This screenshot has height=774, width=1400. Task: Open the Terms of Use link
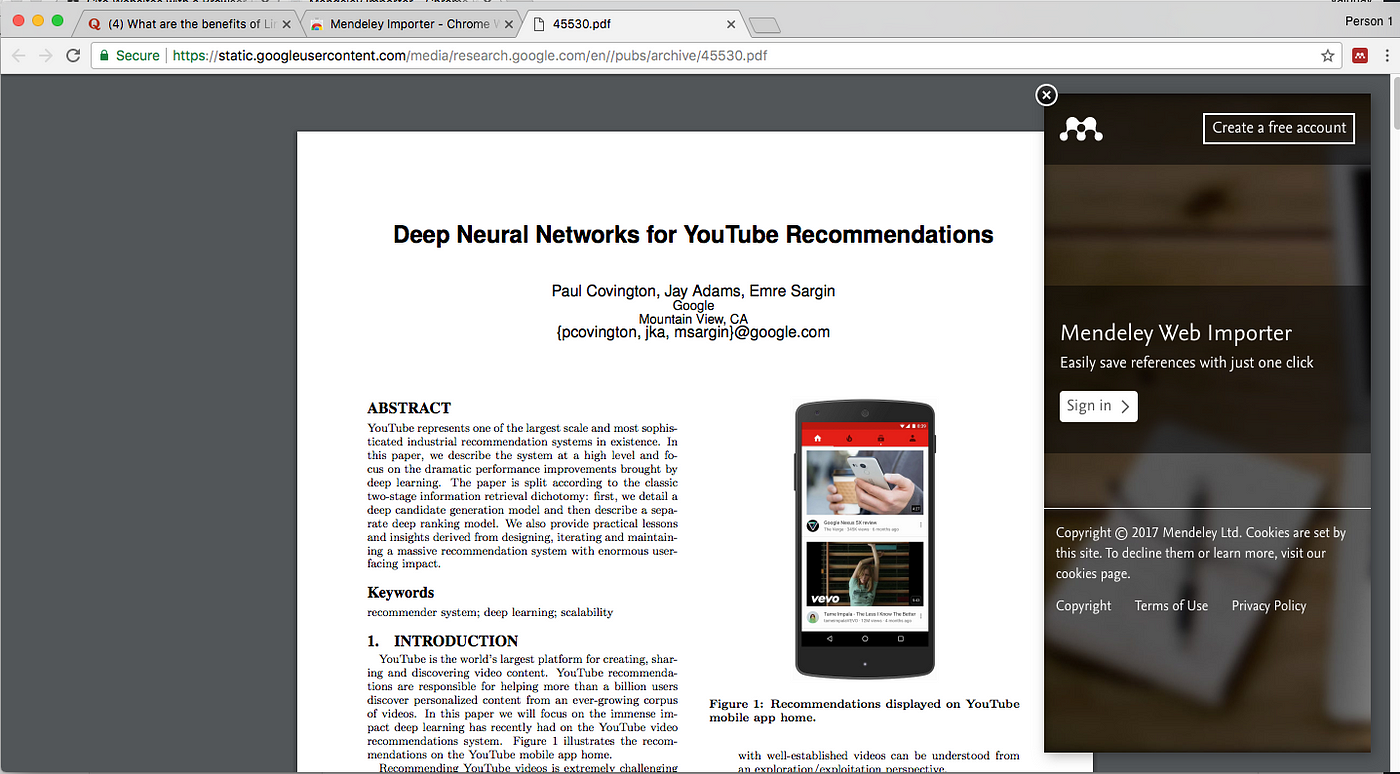(1171, 606)
